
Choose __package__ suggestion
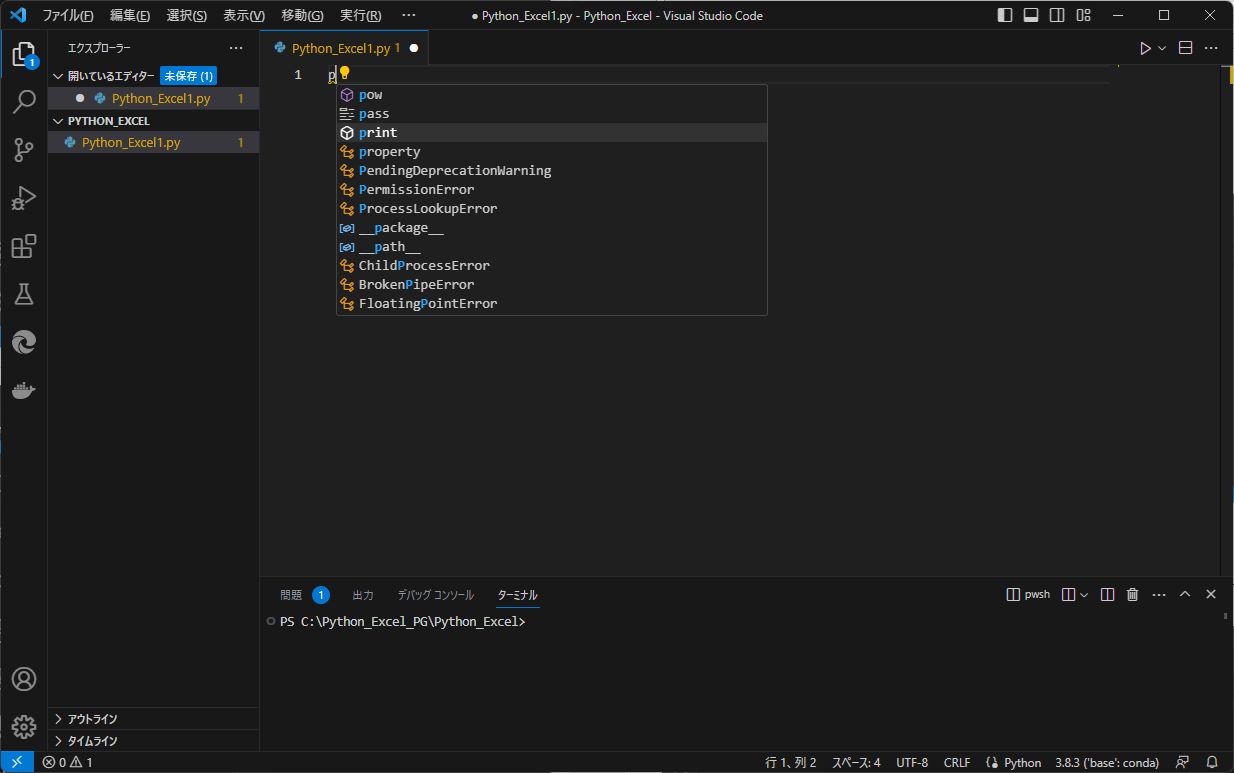pos(552,228)
